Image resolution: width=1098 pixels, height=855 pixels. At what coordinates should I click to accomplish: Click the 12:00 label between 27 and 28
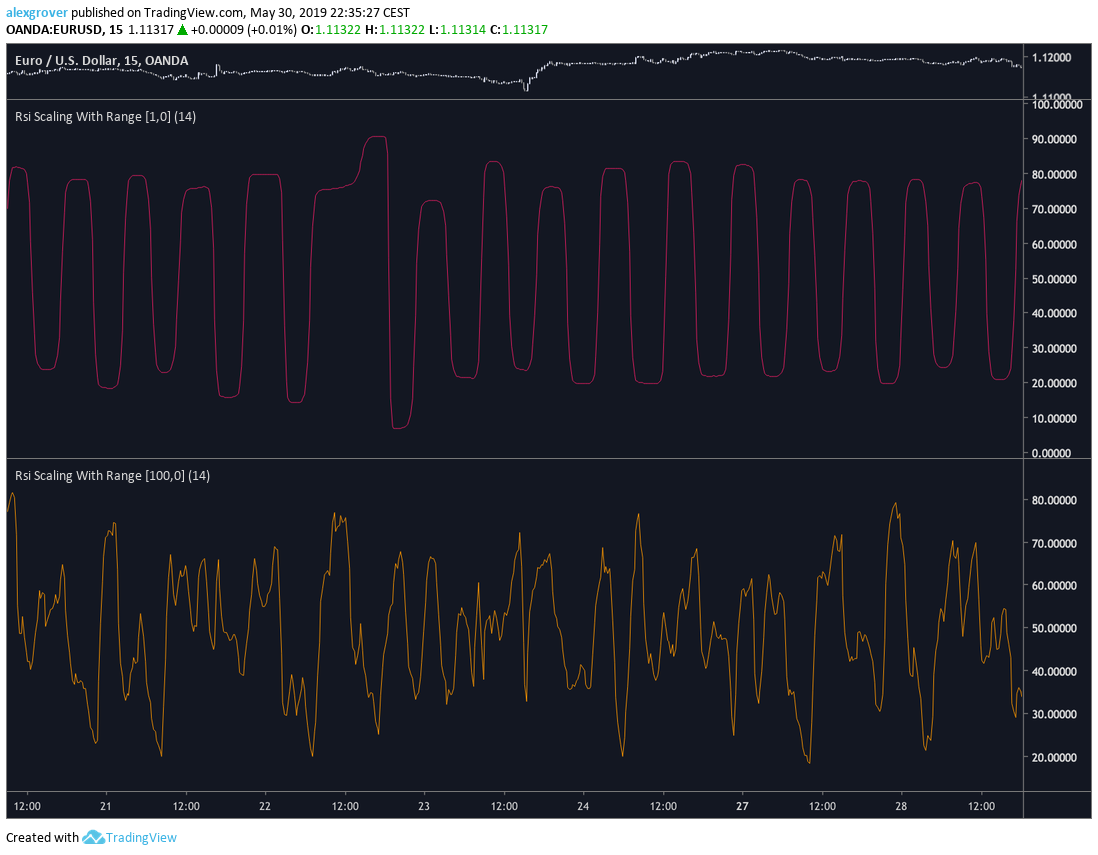pyautogui.click(x=822, y=806)
